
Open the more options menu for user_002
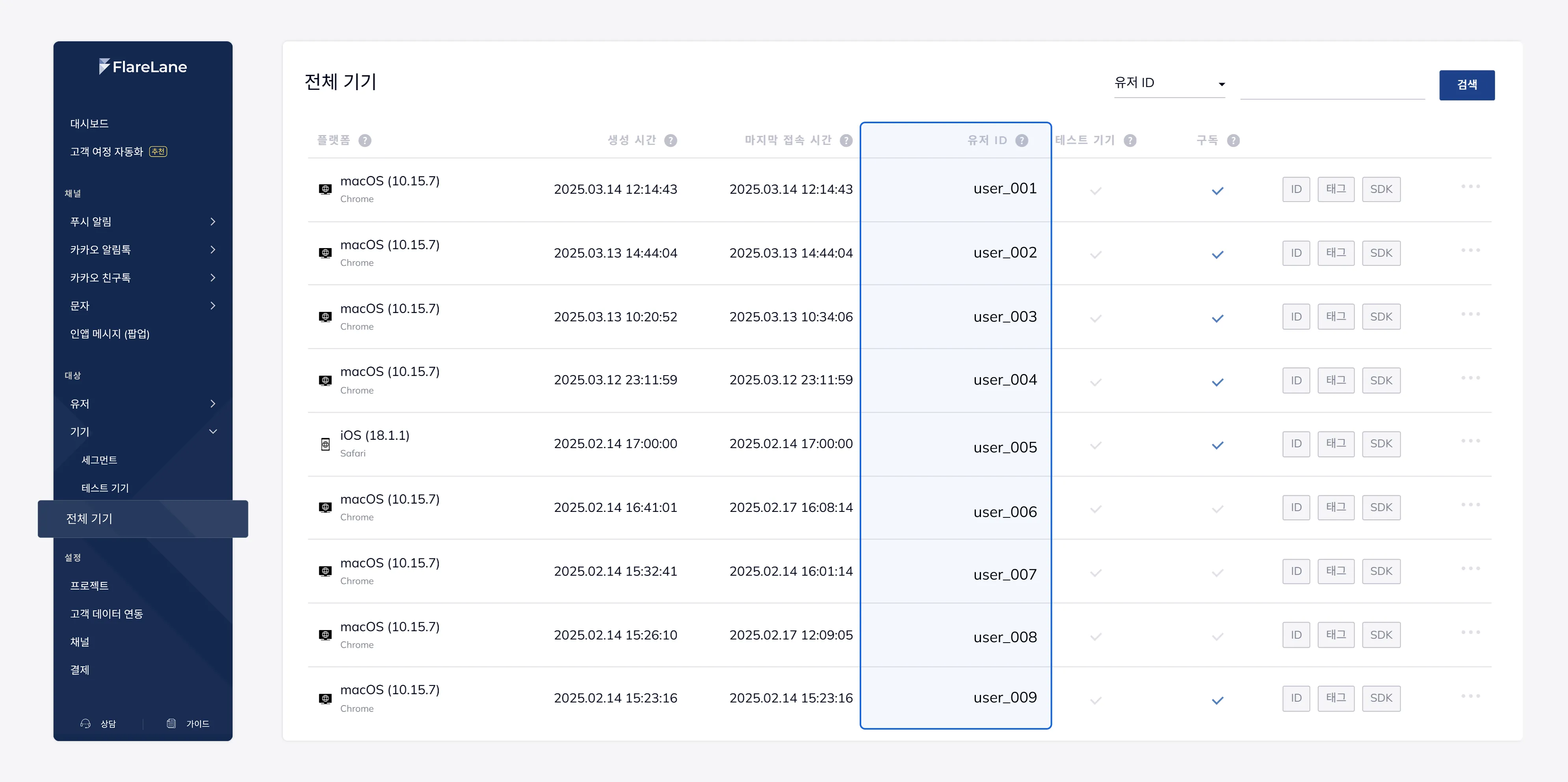coord(1471,250)
